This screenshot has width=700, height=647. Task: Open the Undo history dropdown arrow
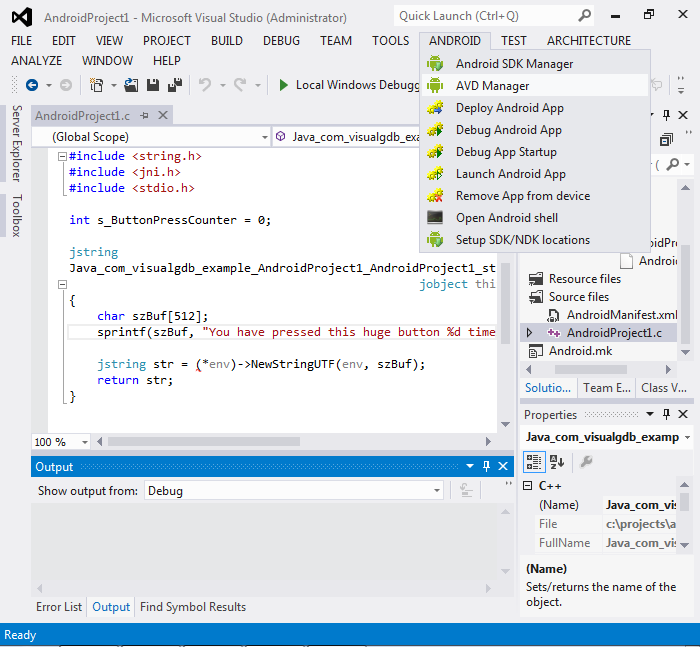click(x=222, y=85)
